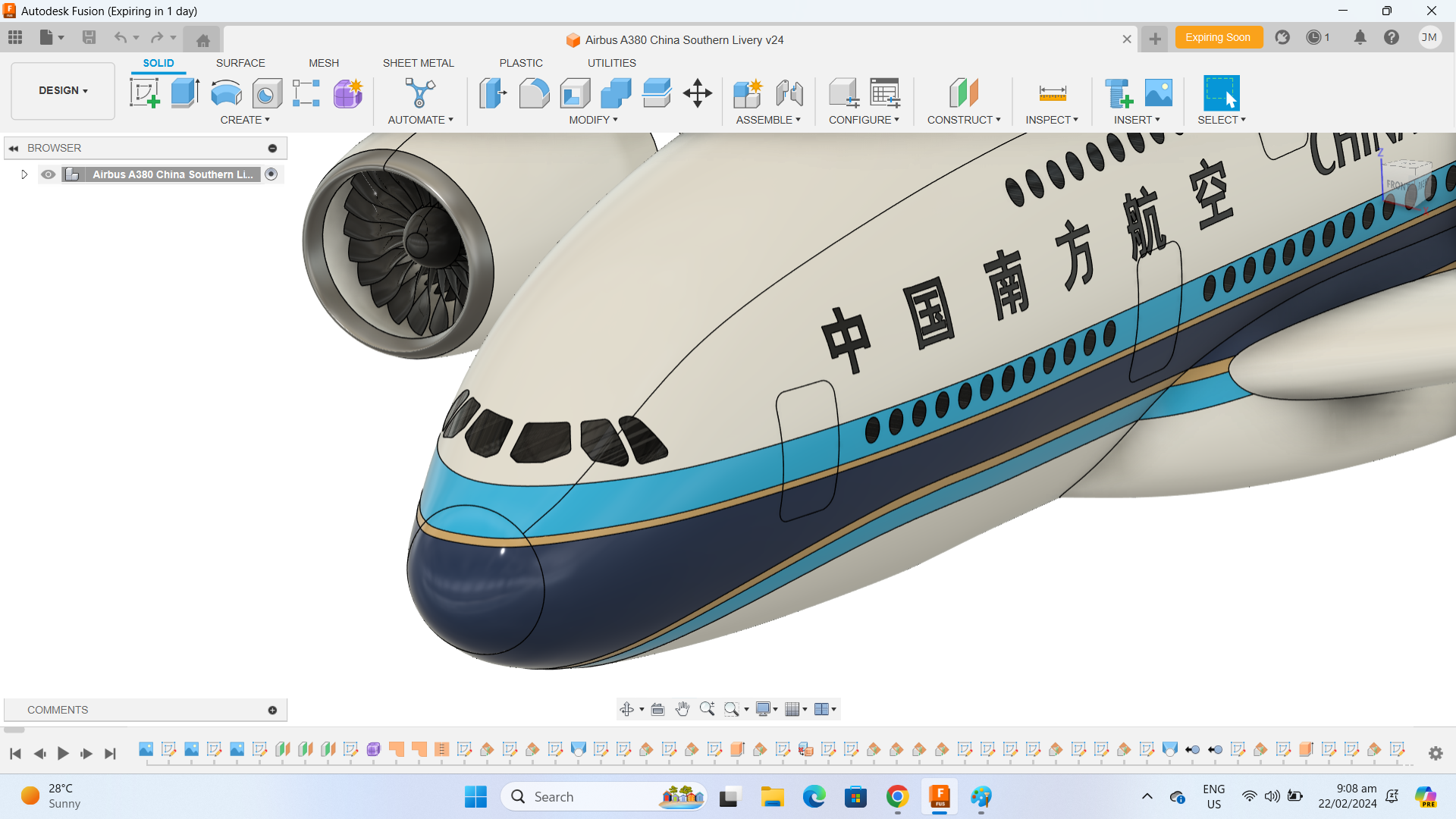The width and height of the screenshot is (1456, 819).
Task: Launch the Measure tool under Inspect
Action: pyautogui.click(x=1053, y=93)
